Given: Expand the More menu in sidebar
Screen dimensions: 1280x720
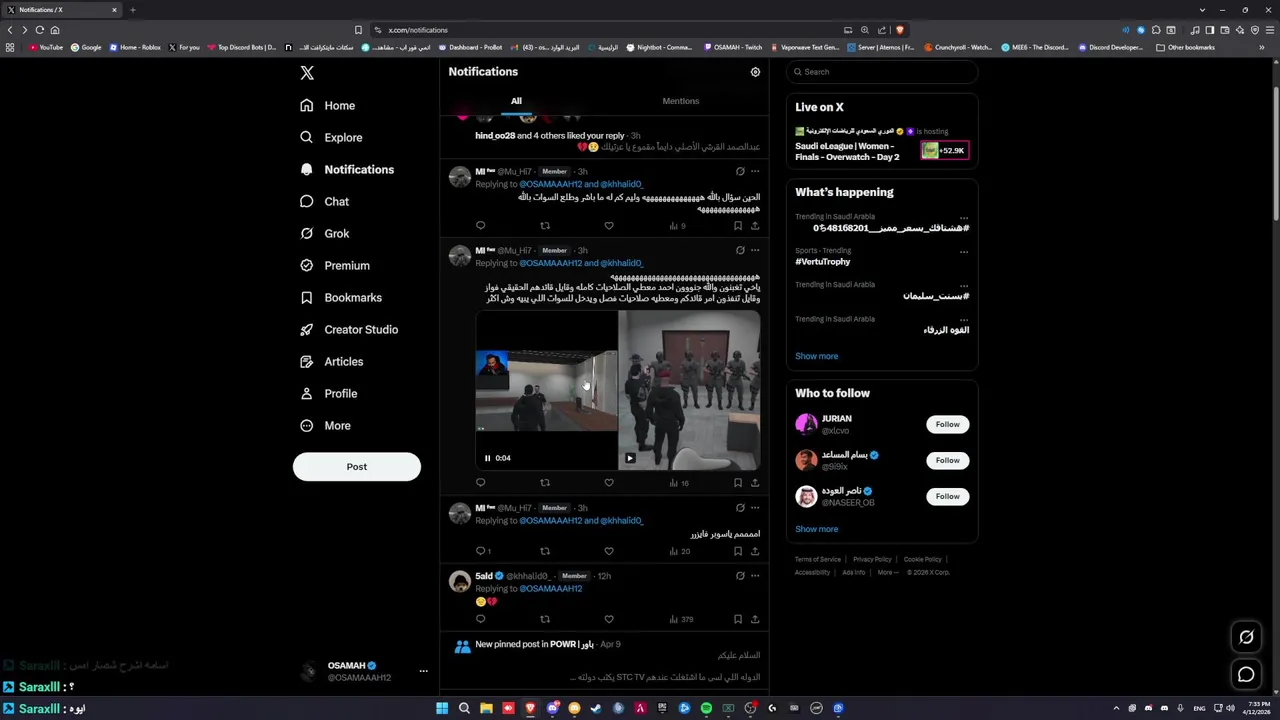Looking at the screenshot, I should pos(325,425).
